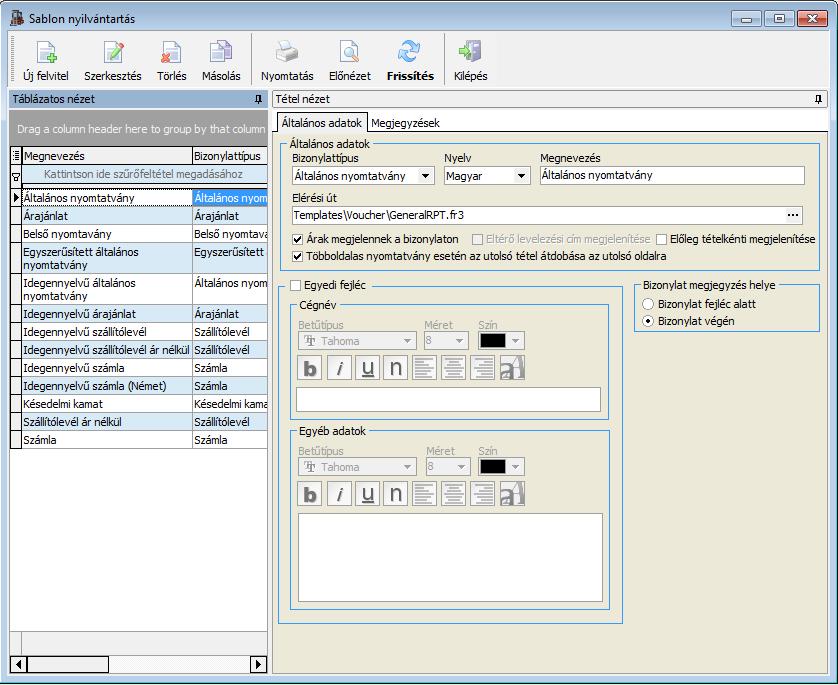Image resolution: width=838 pixels, height=685 pixels.
Task: Switch to the Általános adatok tab
Action: [x=322, y=123]
